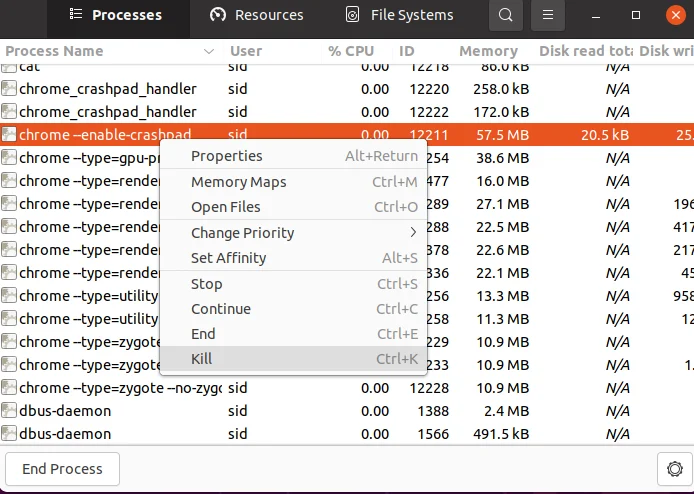Viewport: 694px width, 494px height.
Task: Click the 2.4 MB memory value
Action: click(506, 411)
